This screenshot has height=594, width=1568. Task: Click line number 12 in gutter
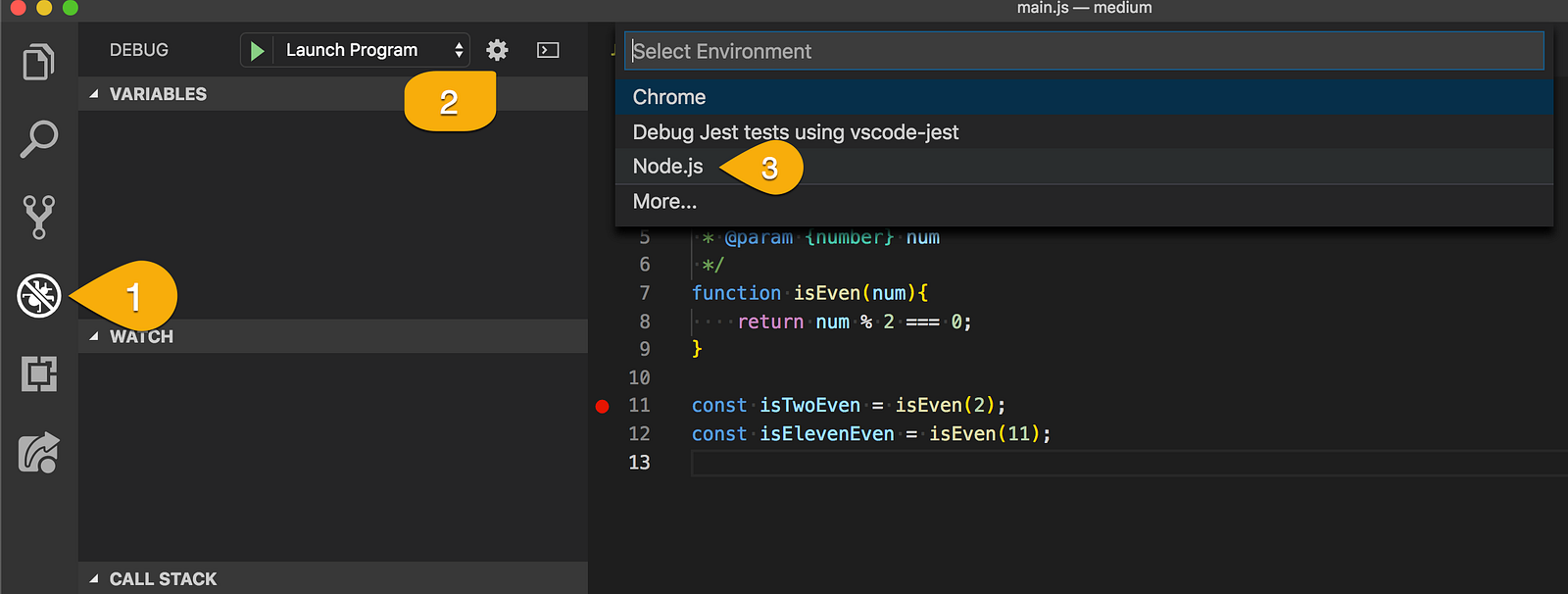click(639, 434)
